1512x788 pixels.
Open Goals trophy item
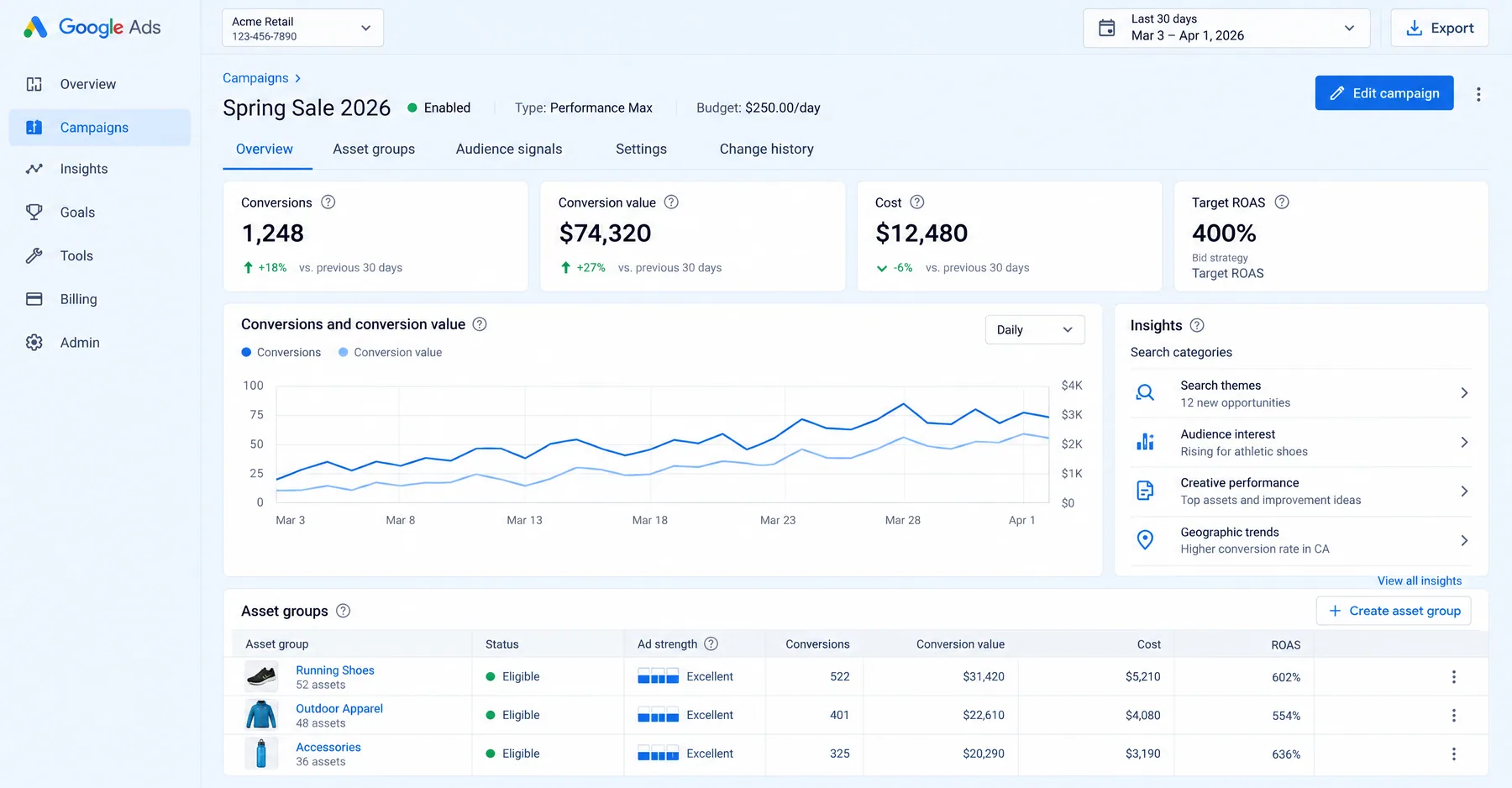tap(100, 213)
